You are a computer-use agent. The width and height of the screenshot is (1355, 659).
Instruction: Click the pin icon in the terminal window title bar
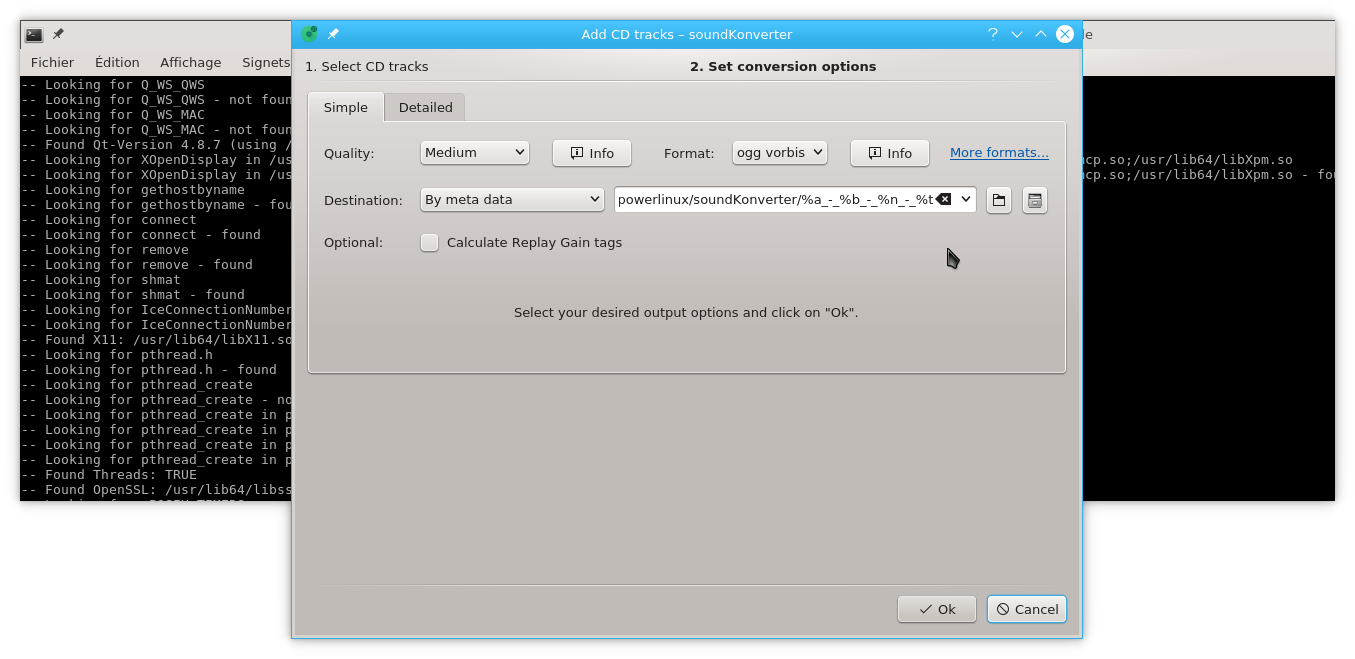58,34
